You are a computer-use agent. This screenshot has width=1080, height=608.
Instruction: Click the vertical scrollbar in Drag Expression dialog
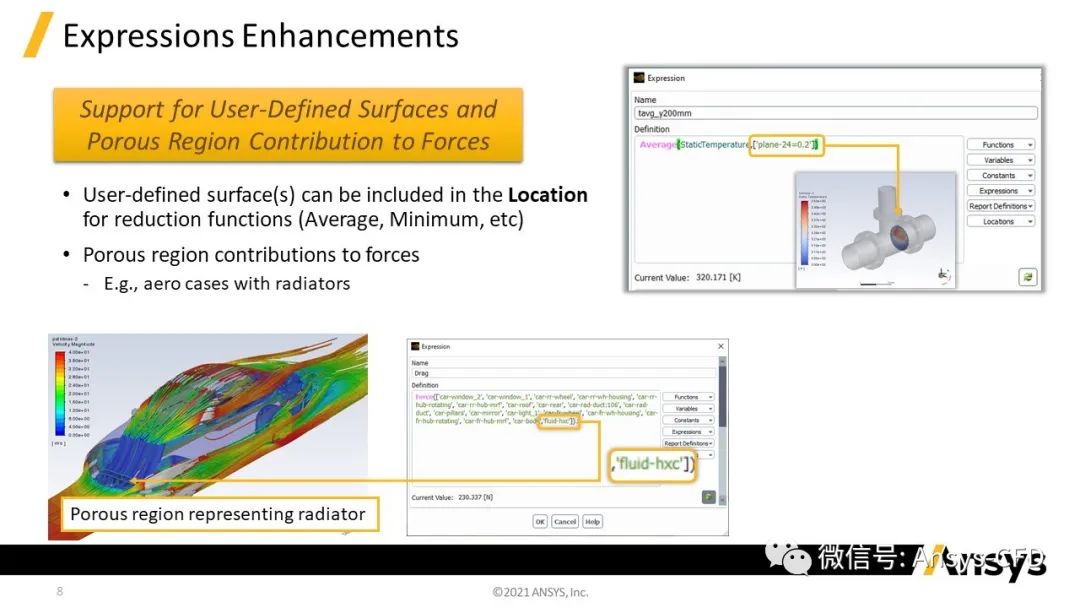(723, 430)
